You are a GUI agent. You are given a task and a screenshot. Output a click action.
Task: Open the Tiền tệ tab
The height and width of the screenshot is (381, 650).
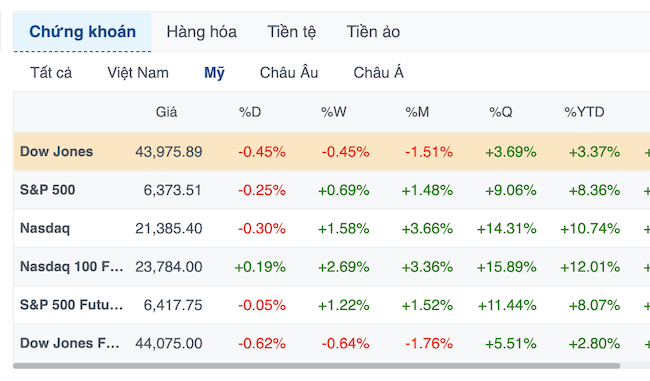[x=291, y=32]
